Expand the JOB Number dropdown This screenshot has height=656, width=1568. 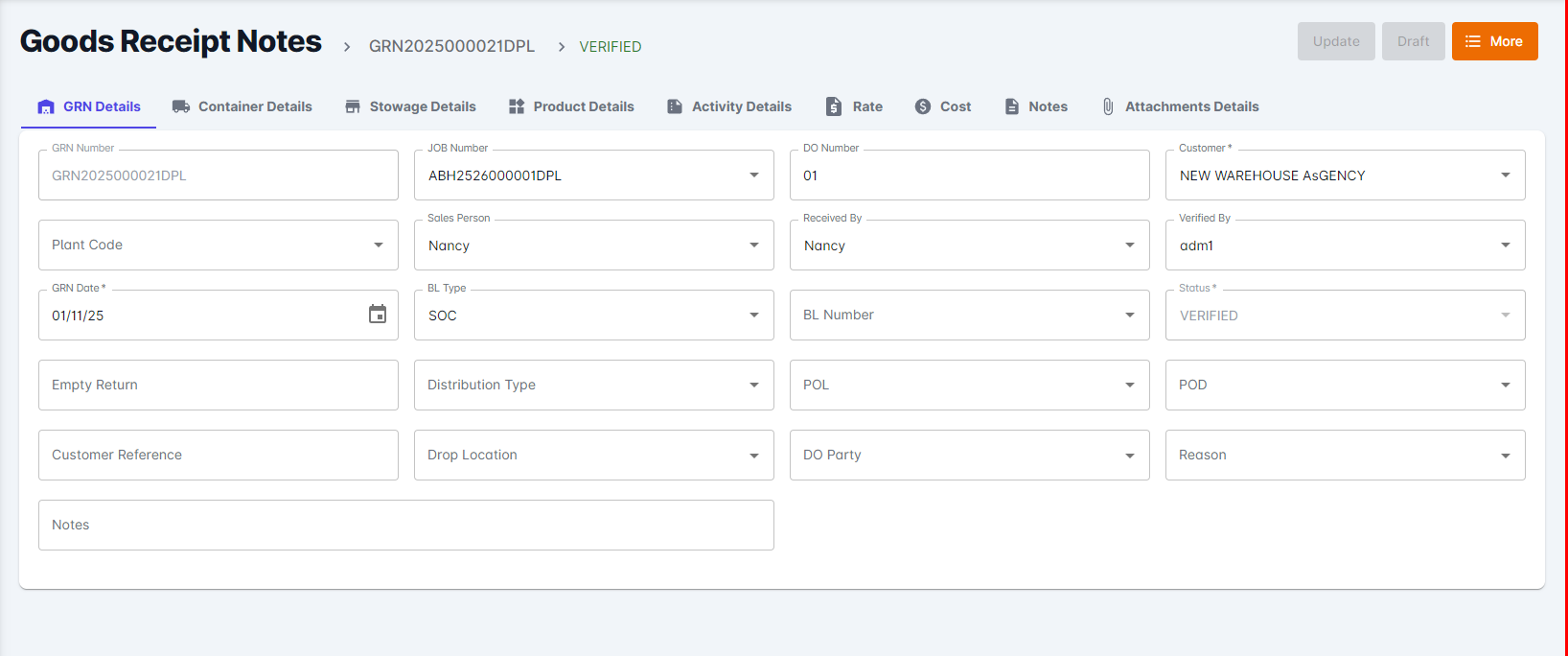[754, 176]
